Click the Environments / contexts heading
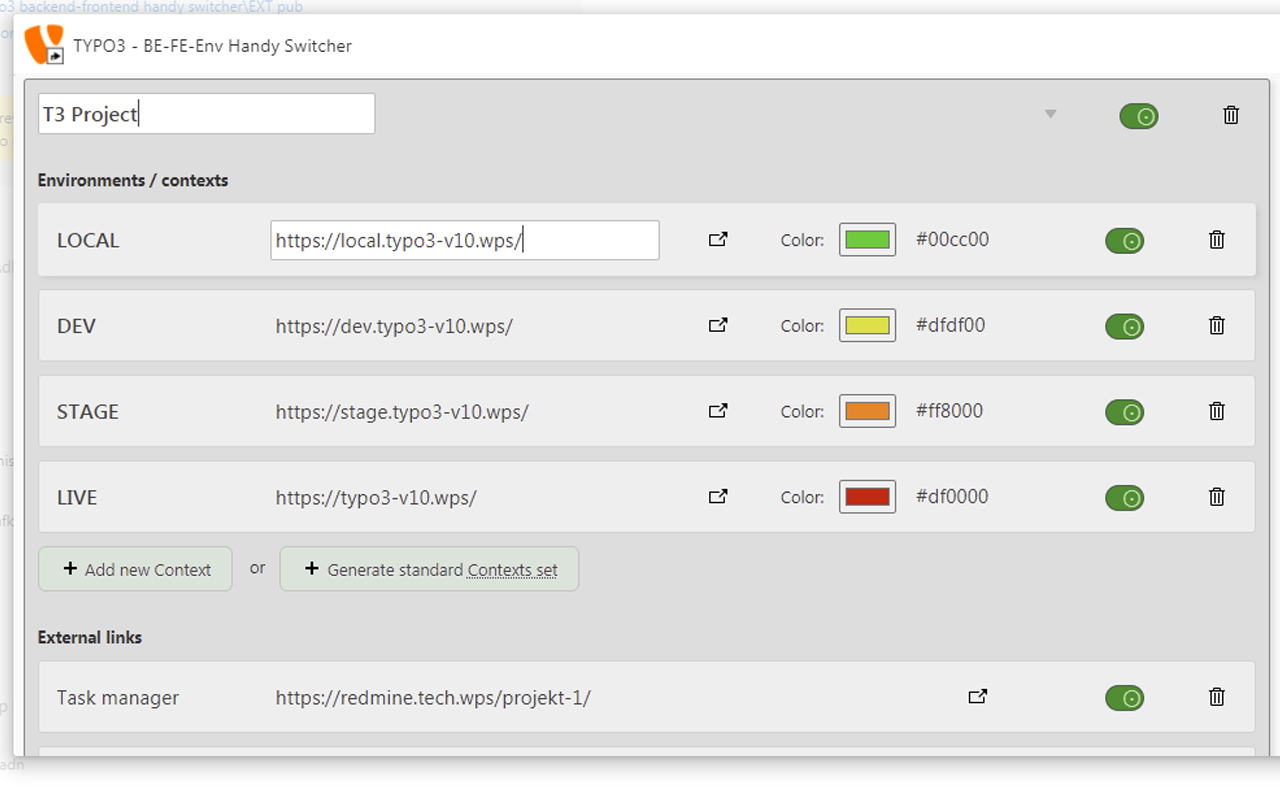Screen dimensions: 1280x800 pos(133,181)
